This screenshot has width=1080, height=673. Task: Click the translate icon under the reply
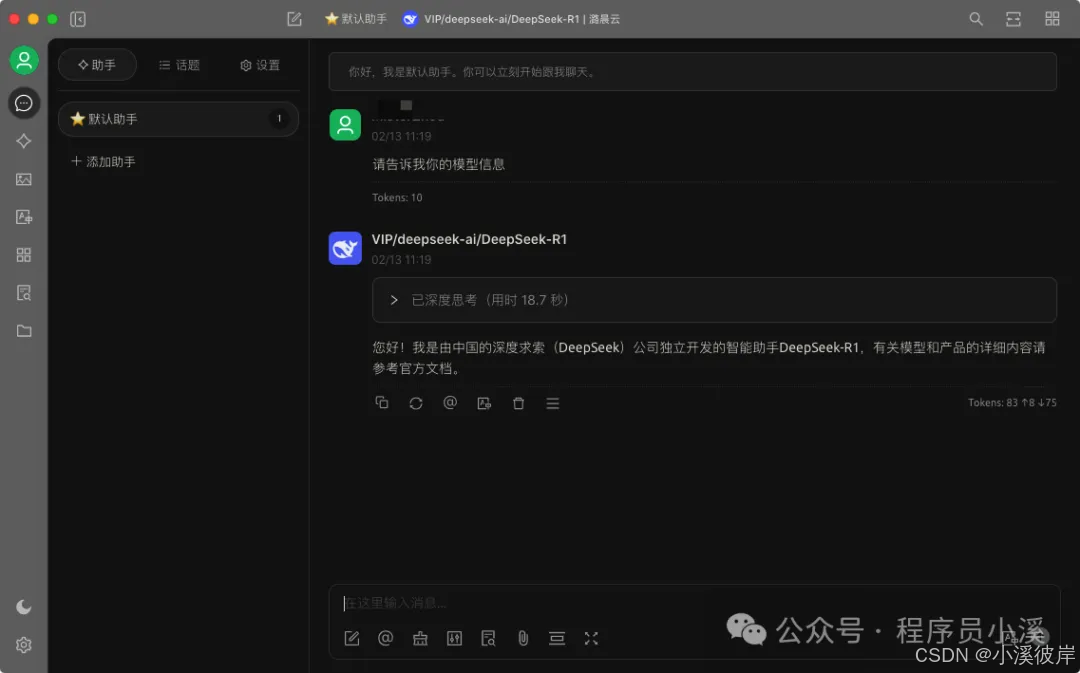pyautogui.click(x=484, y=403)
